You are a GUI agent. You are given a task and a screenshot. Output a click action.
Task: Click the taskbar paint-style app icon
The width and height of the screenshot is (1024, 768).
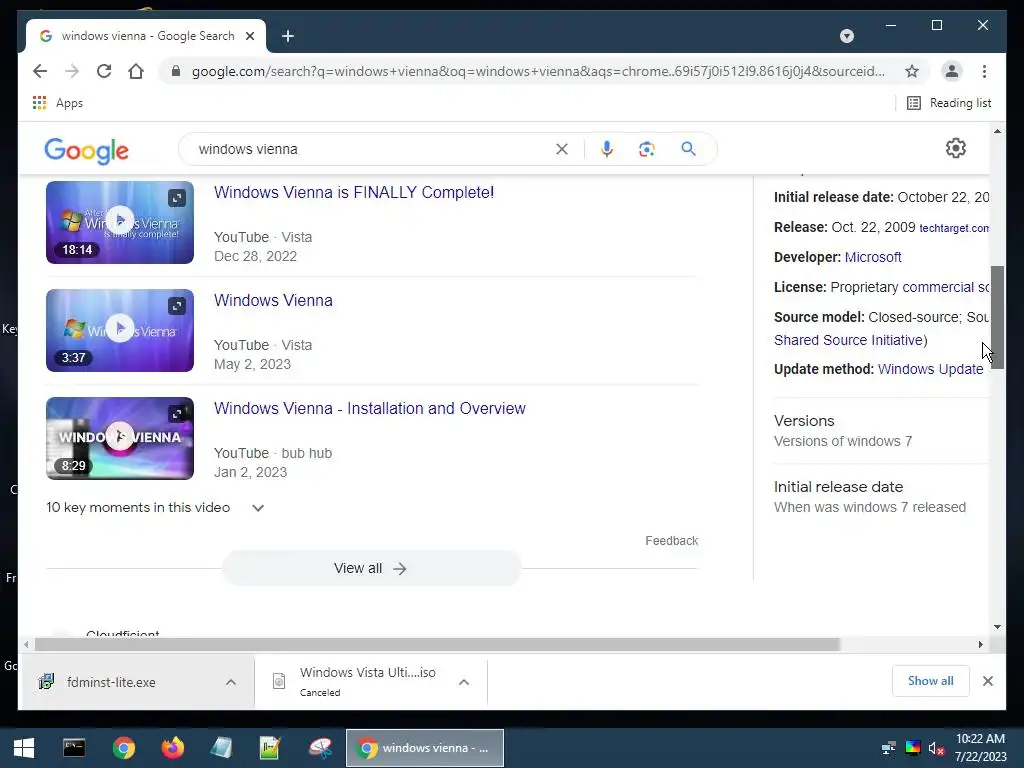[x=321, y=748]
